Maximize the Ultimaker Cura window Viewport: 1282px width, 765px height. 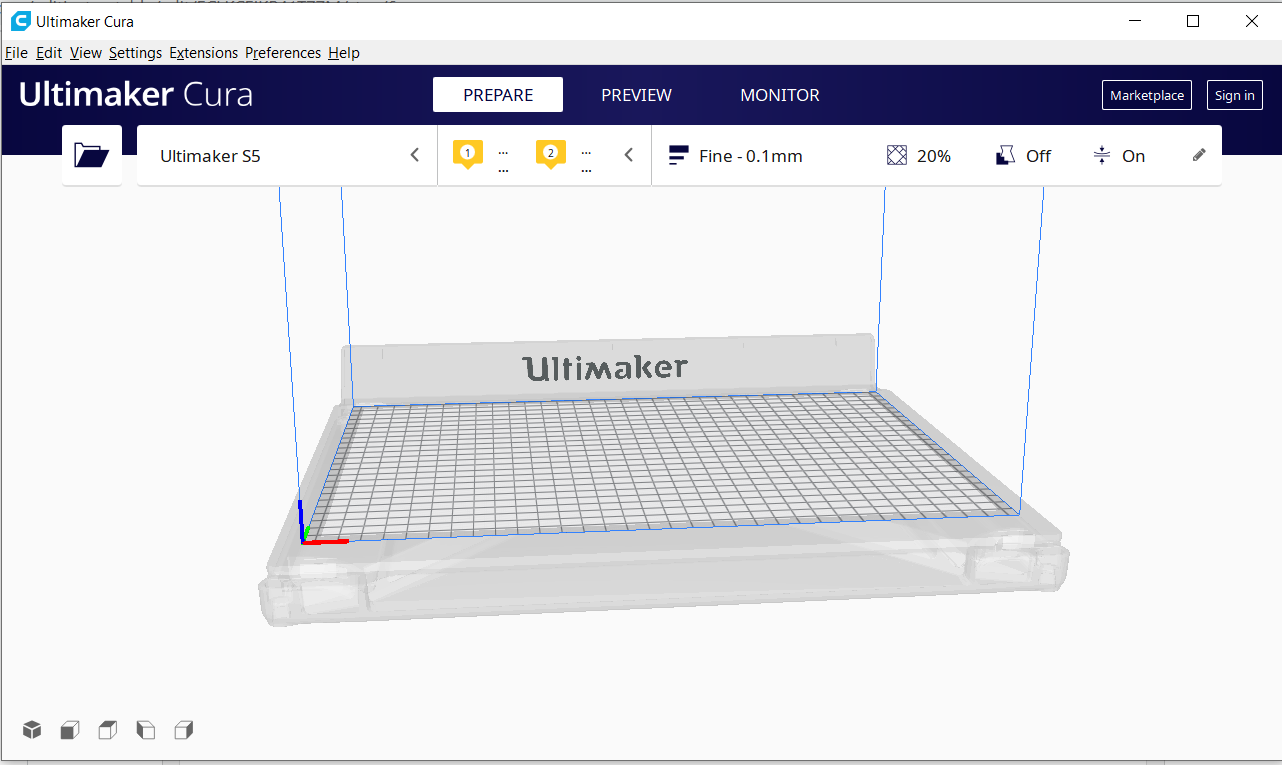[1192, 21]
